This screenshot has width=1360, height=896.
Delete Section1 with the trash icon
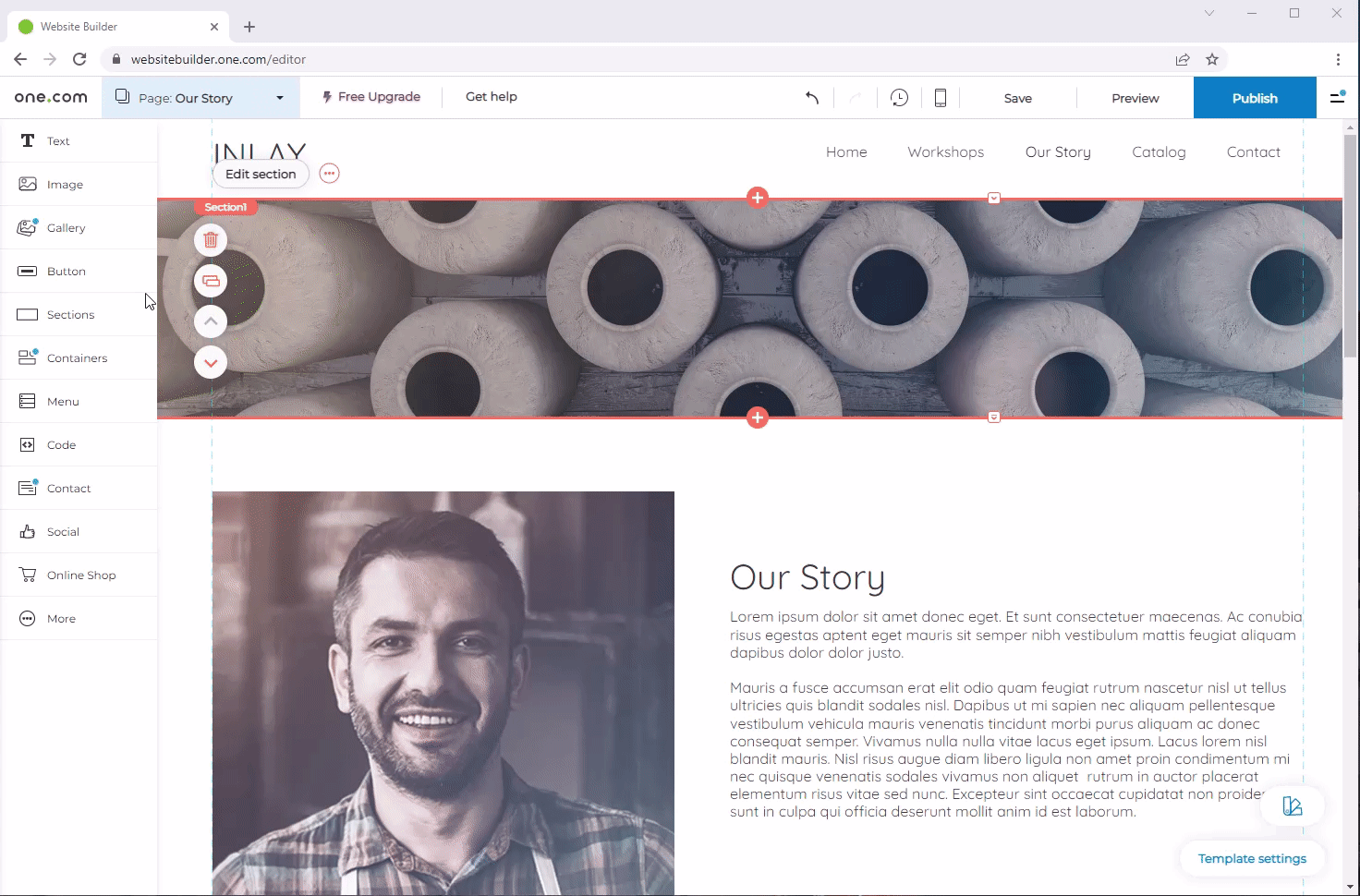(x=211, y=240)
